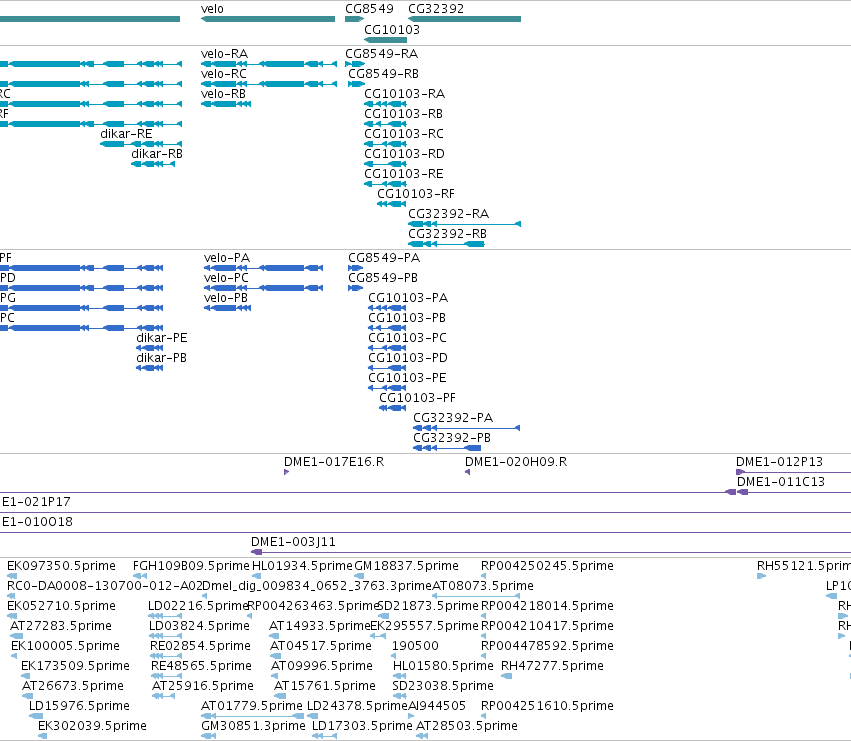Click EST FGH109B09.5prime label
This screenshot has width=851, height=741.
pos(191,566)
